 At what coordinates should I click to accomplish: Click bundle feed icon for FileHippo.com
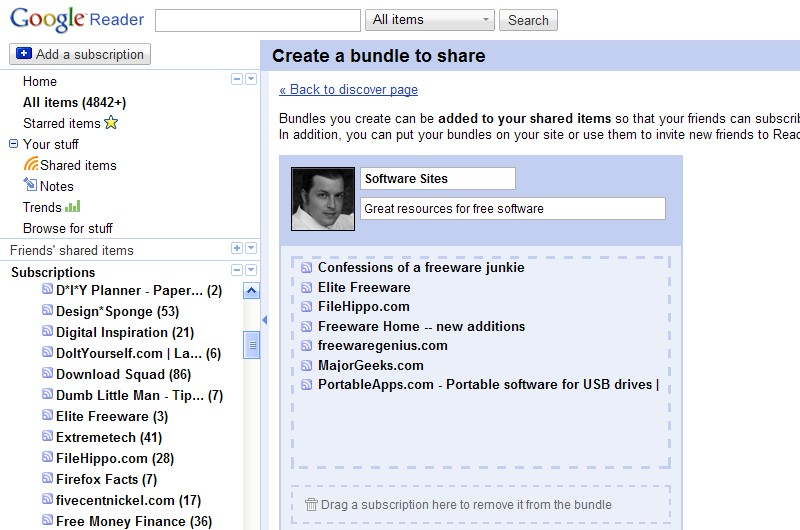[306, 307]
